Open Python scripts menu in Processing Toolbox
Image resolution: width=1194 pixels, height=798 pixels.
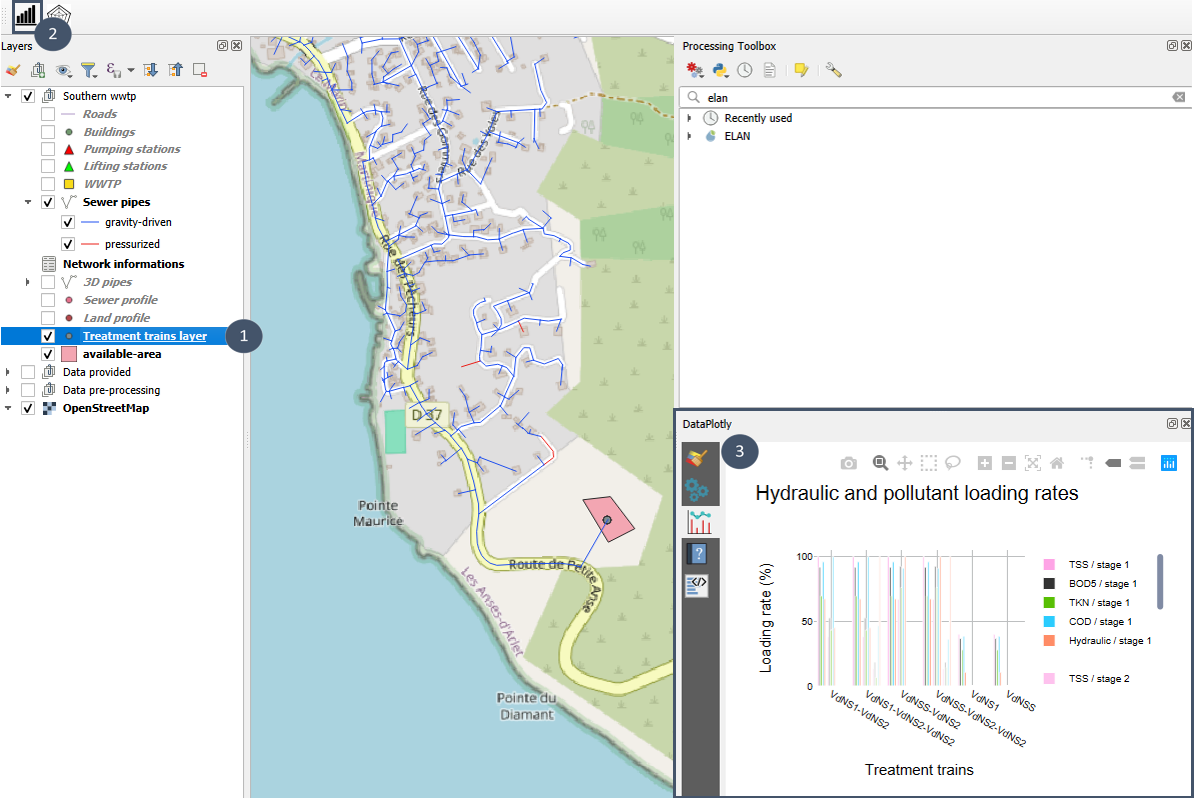(x=720, y=70)
